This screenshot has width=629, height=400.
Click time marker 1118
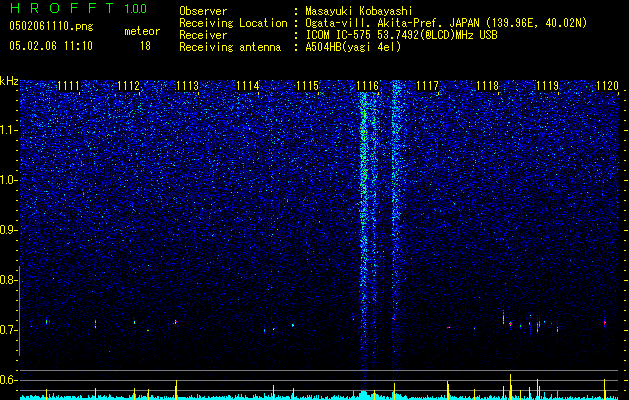click(x=487, y=86)
